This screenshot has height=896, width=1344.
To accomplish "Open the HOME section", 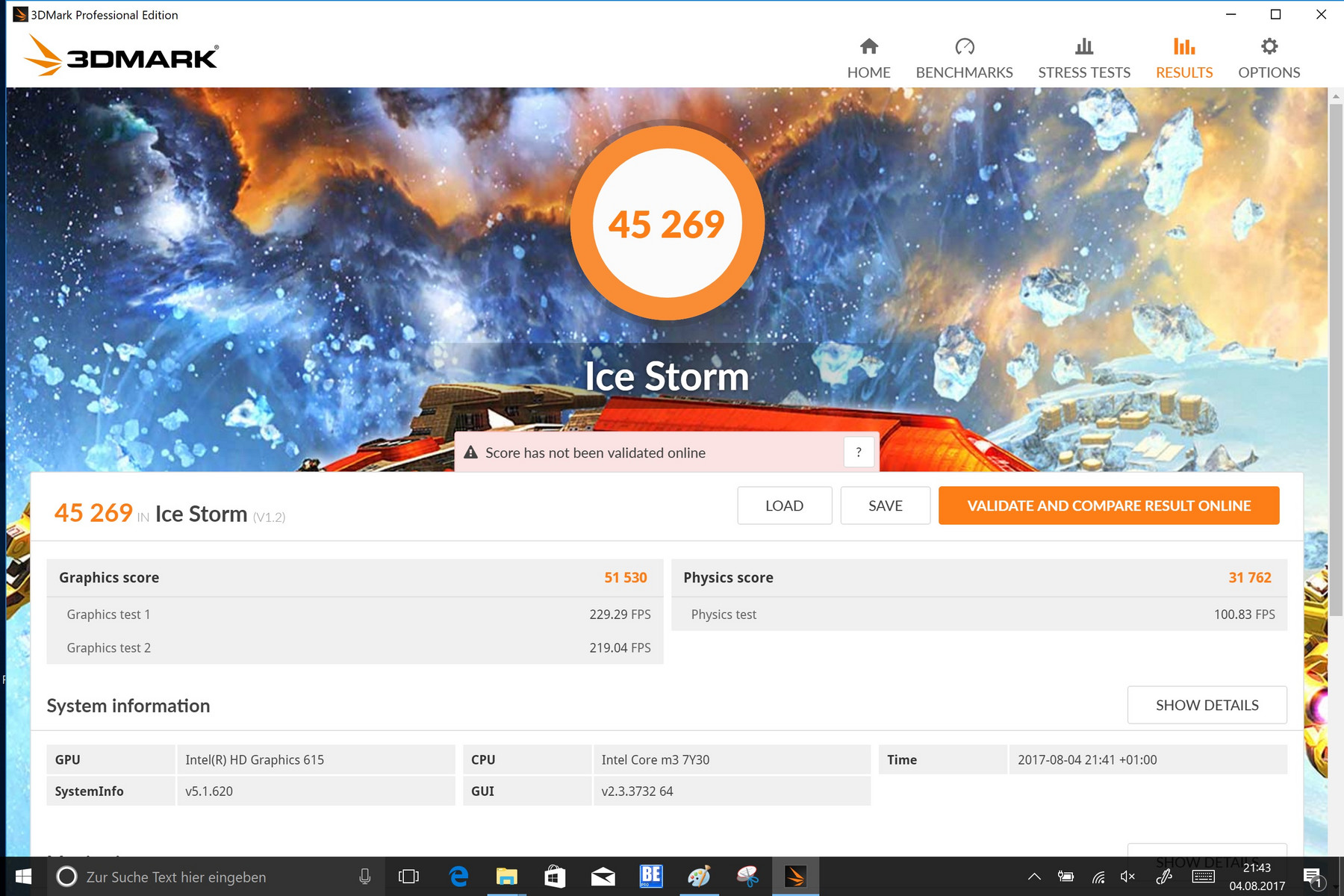I will tap(868, 58).
